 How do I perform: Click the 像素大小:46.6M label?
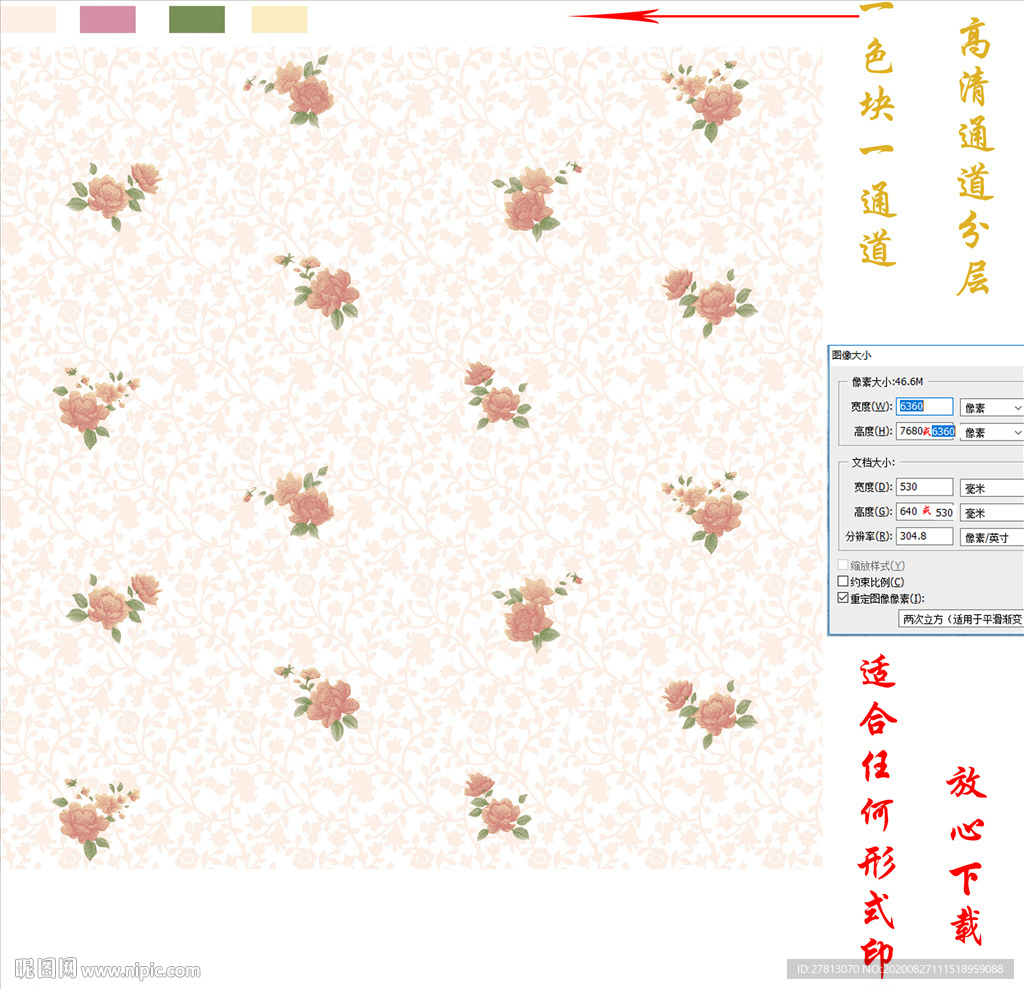[x=888, y=381]
